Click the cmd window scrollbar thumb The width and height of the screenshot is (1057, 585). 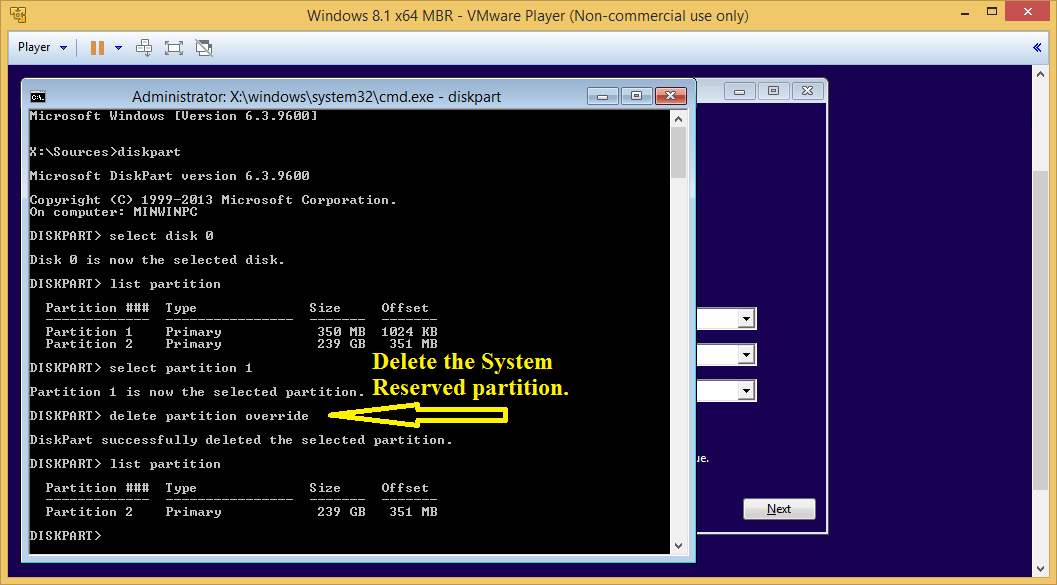[679, 152]
